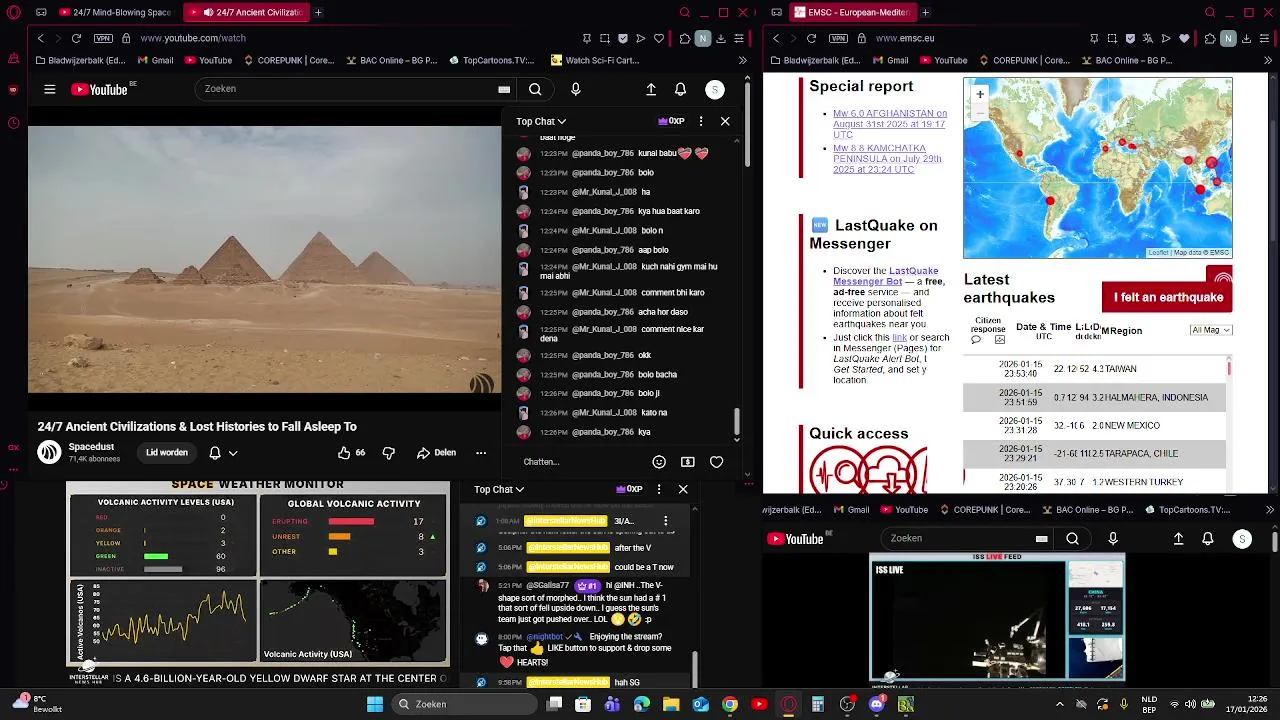Select the TARAPACA, CHILE earthquake row
1280x720 pixels.
1094,454
